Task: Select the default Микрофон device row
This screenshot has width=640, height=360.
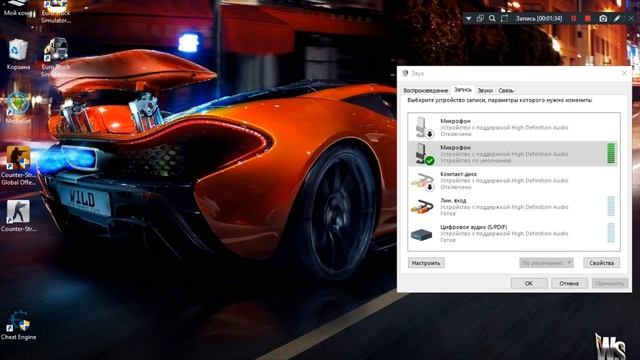Action: (513, 154)
